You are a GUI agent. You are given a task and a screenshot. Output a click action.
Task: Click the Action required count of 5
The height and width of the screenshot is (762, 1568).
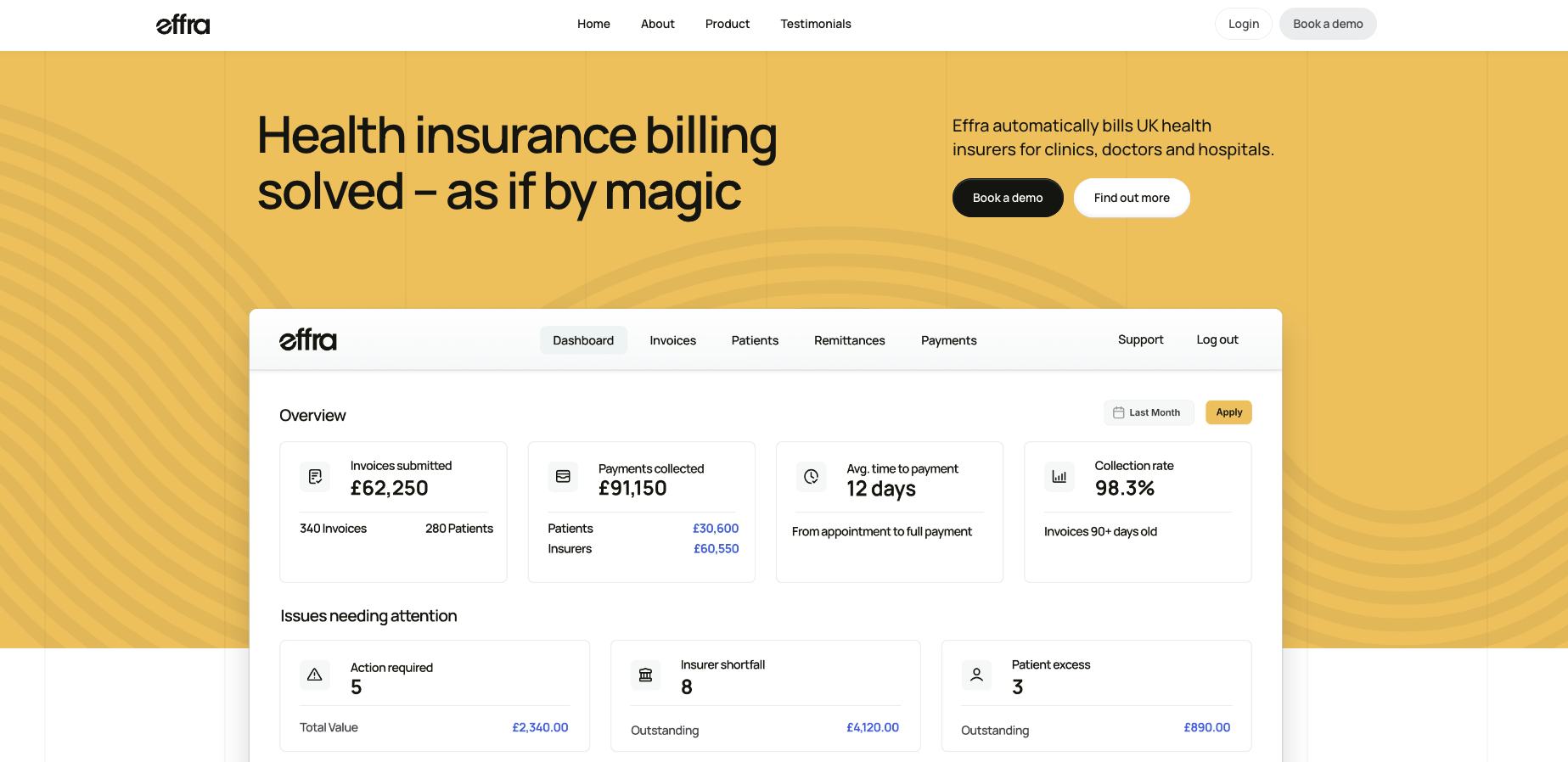click(x=357, y=687)
